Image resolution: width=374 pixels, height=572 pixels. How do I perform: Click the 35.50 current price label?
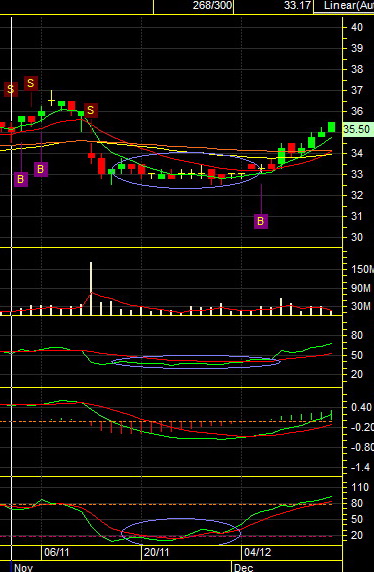pos(357,130)
